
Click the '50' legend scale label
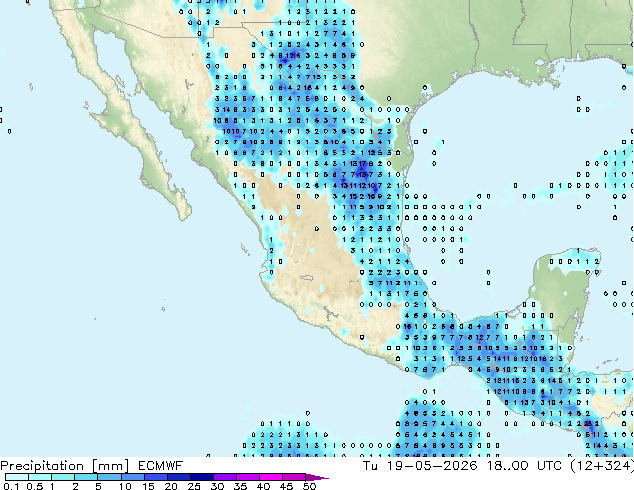[309, 486]
